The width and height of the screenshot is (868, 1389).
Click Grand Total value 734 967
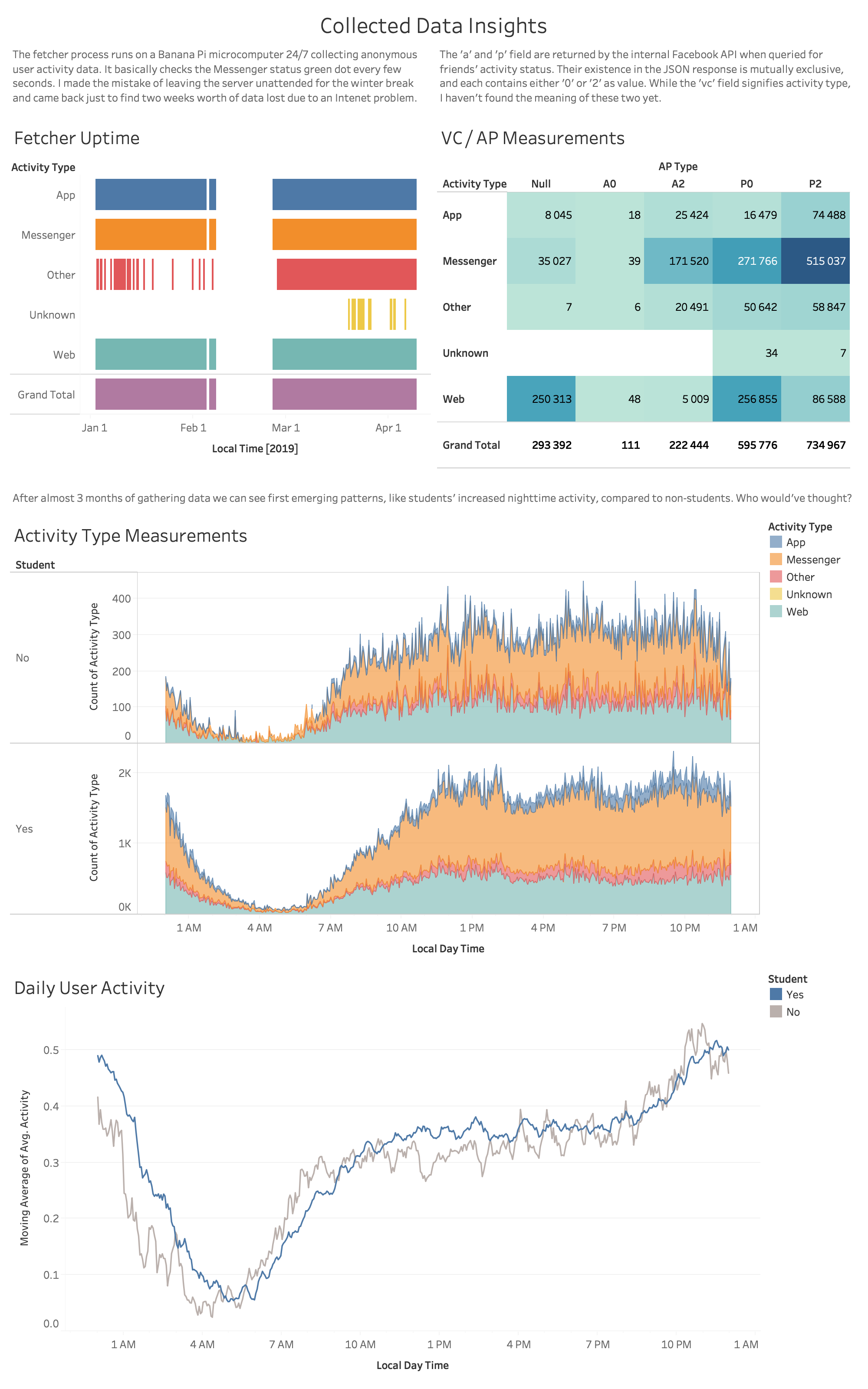[x=825, y=445]
